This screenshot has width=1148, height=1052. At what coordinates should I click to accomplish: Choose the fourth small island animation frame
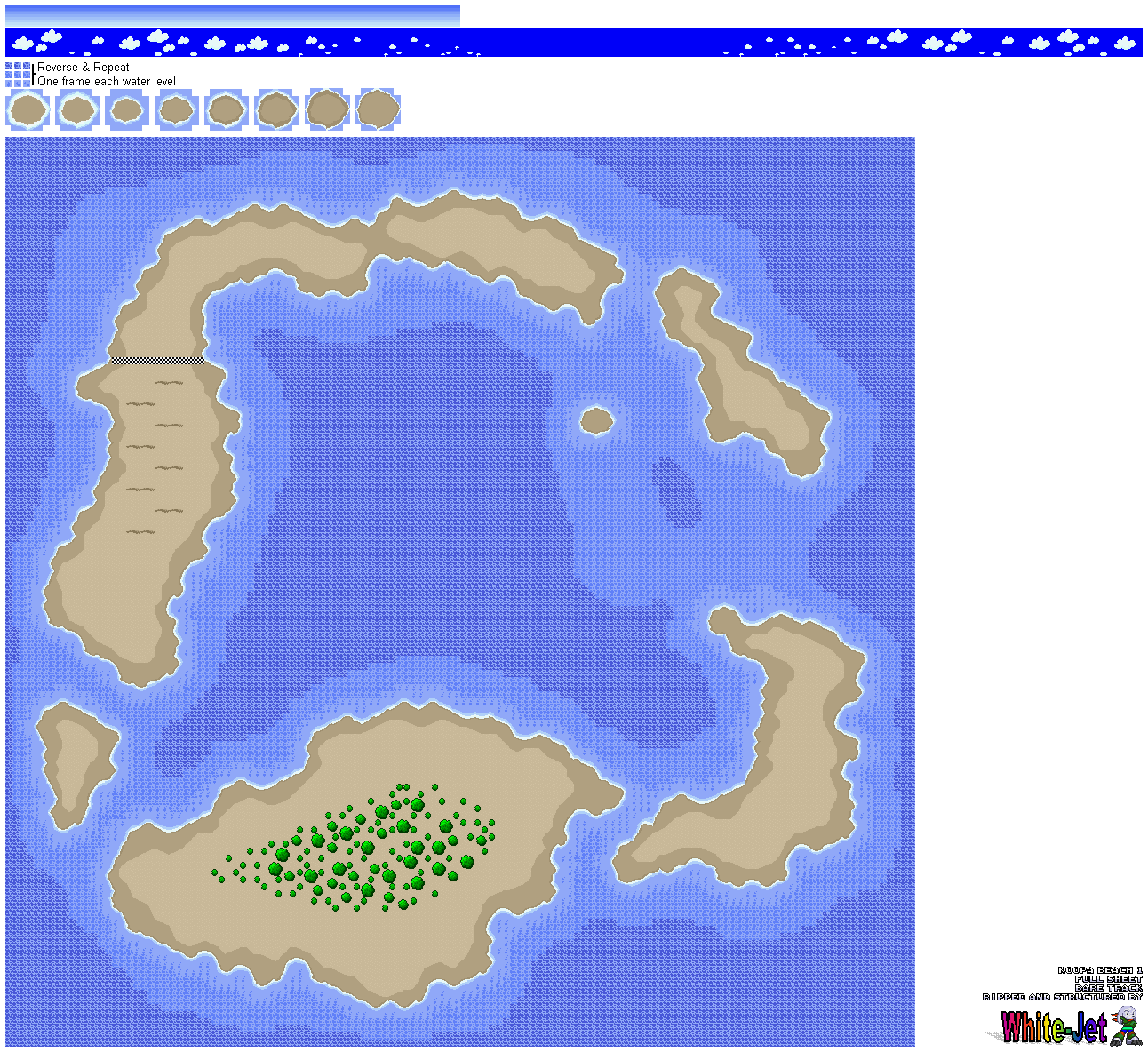click(178, 111)
